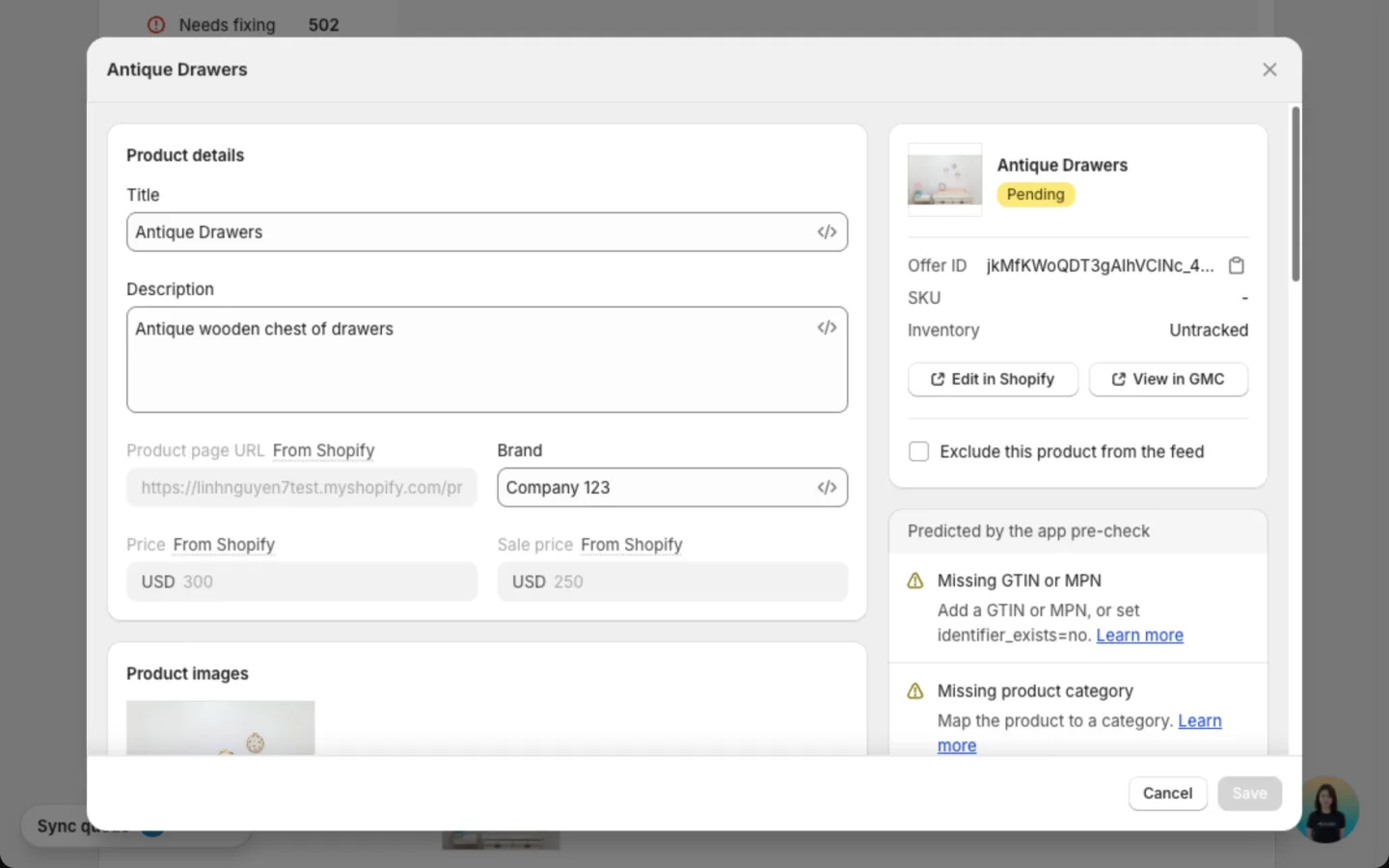Image resolution: width=1389 pixels, height=868 pixels.
Task: Click the truncated Offer ID value
Action: (1100, 265)
